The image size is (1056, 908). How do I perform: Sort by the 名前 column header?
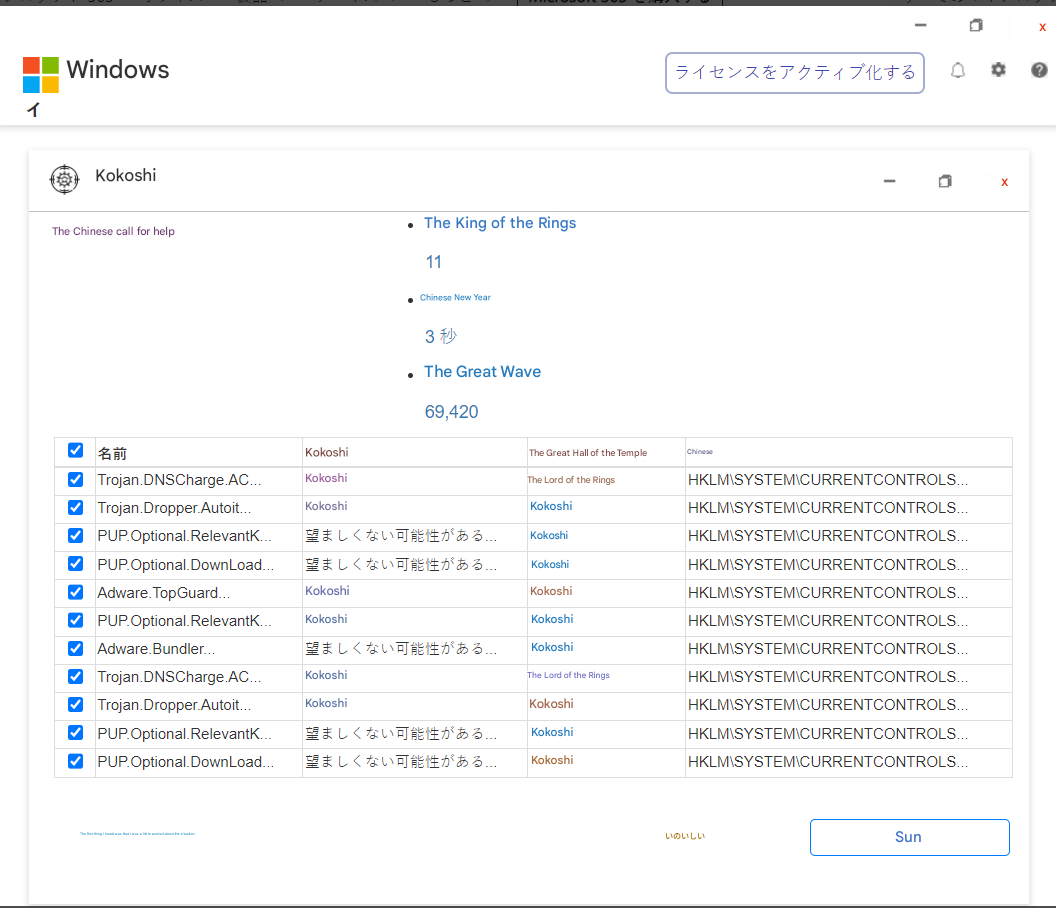[x=112, y=453]
